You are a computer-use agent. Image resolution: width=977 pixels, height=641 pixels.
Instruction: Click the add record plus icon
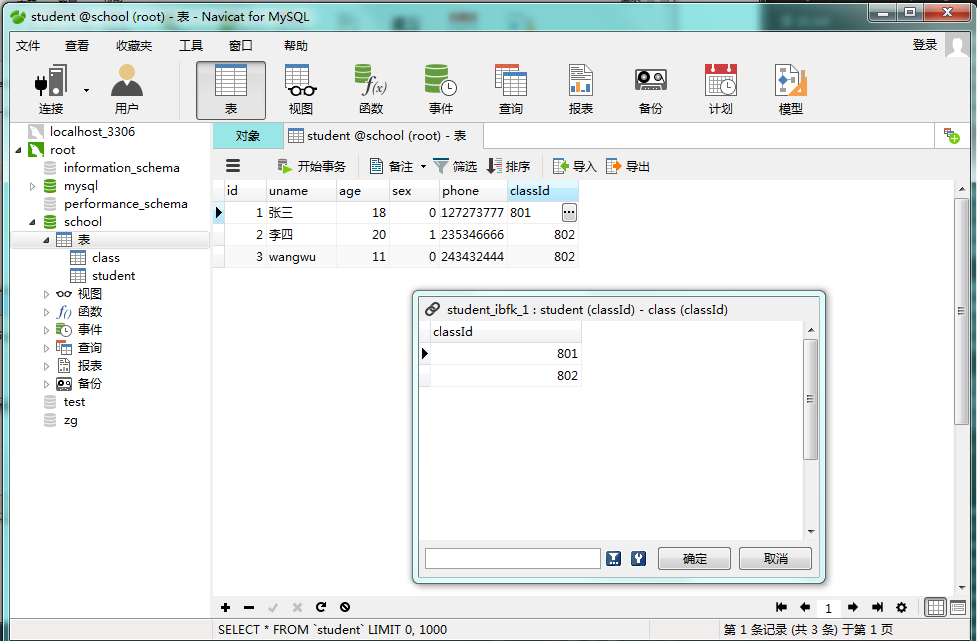(226, 607)
